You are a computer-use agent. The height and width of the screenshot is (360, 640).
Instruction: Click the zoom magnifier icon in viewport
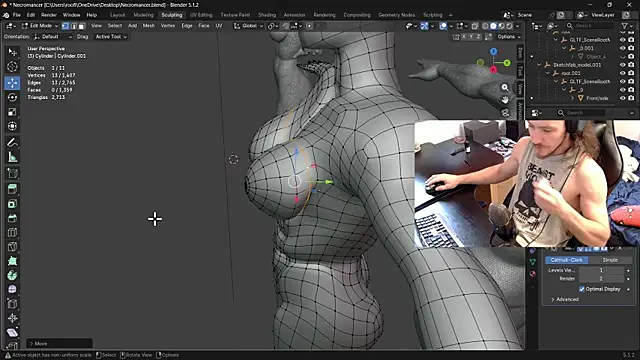click(505, 87)
